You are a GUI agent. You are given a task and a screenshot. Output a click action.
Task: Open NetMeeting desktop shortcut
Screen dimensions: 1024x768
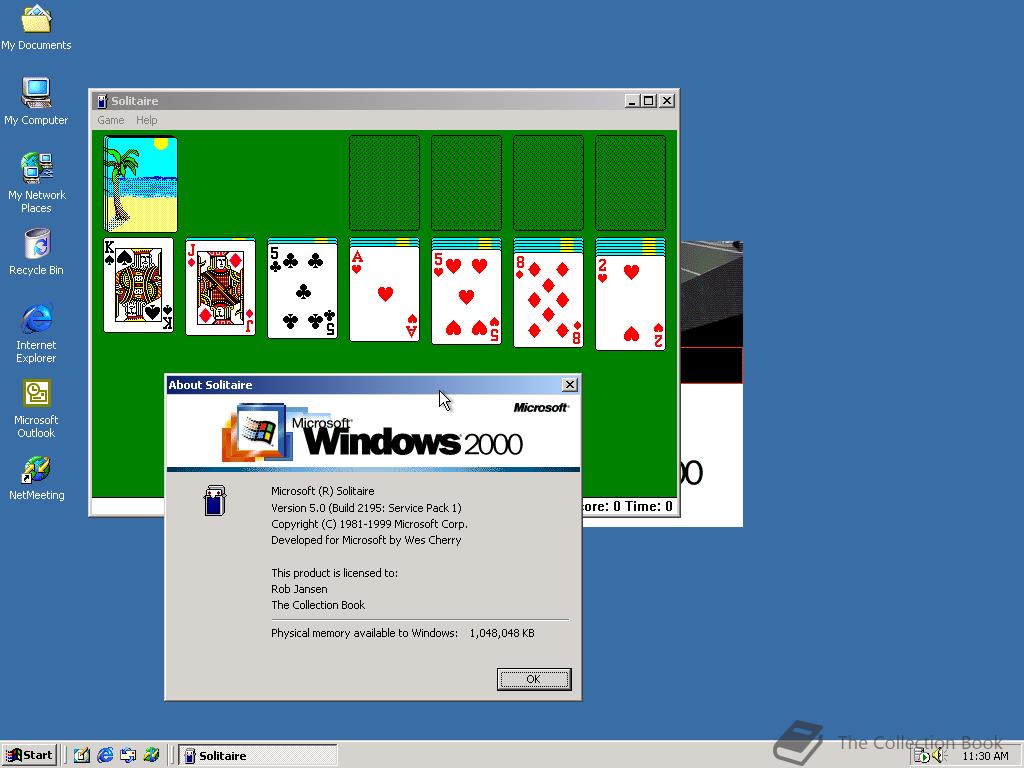pyautogui.click(x=36, y=478)
